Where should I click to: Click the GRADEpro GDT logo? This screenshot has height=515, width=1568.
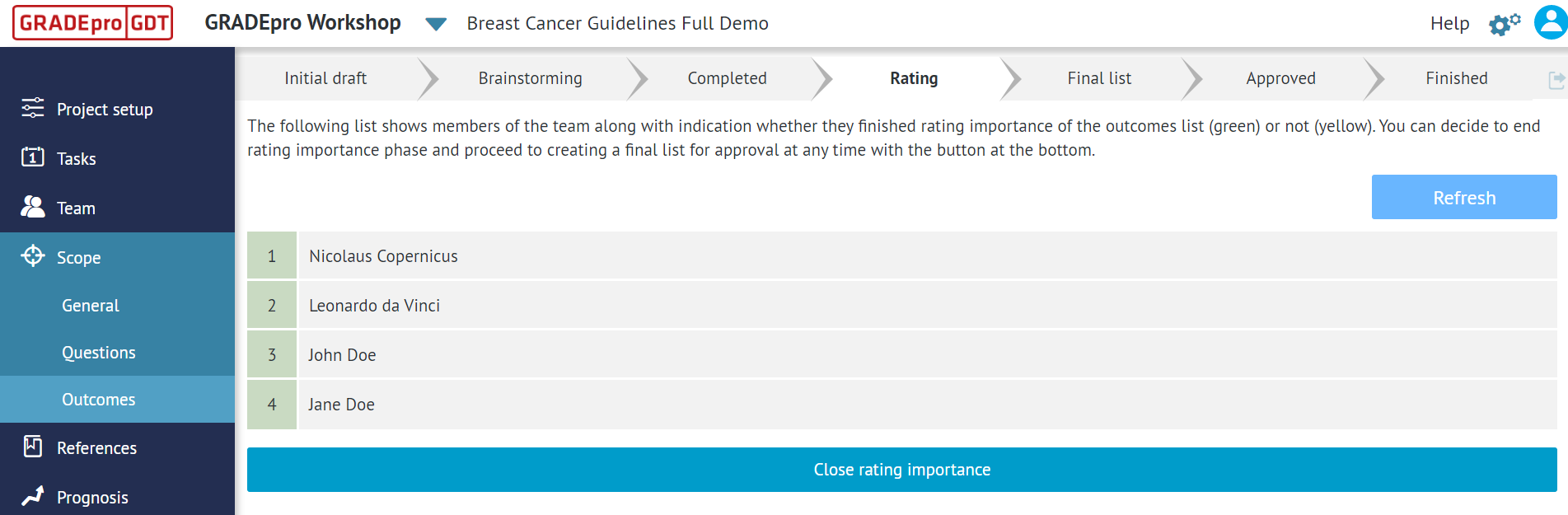[91, 23]
